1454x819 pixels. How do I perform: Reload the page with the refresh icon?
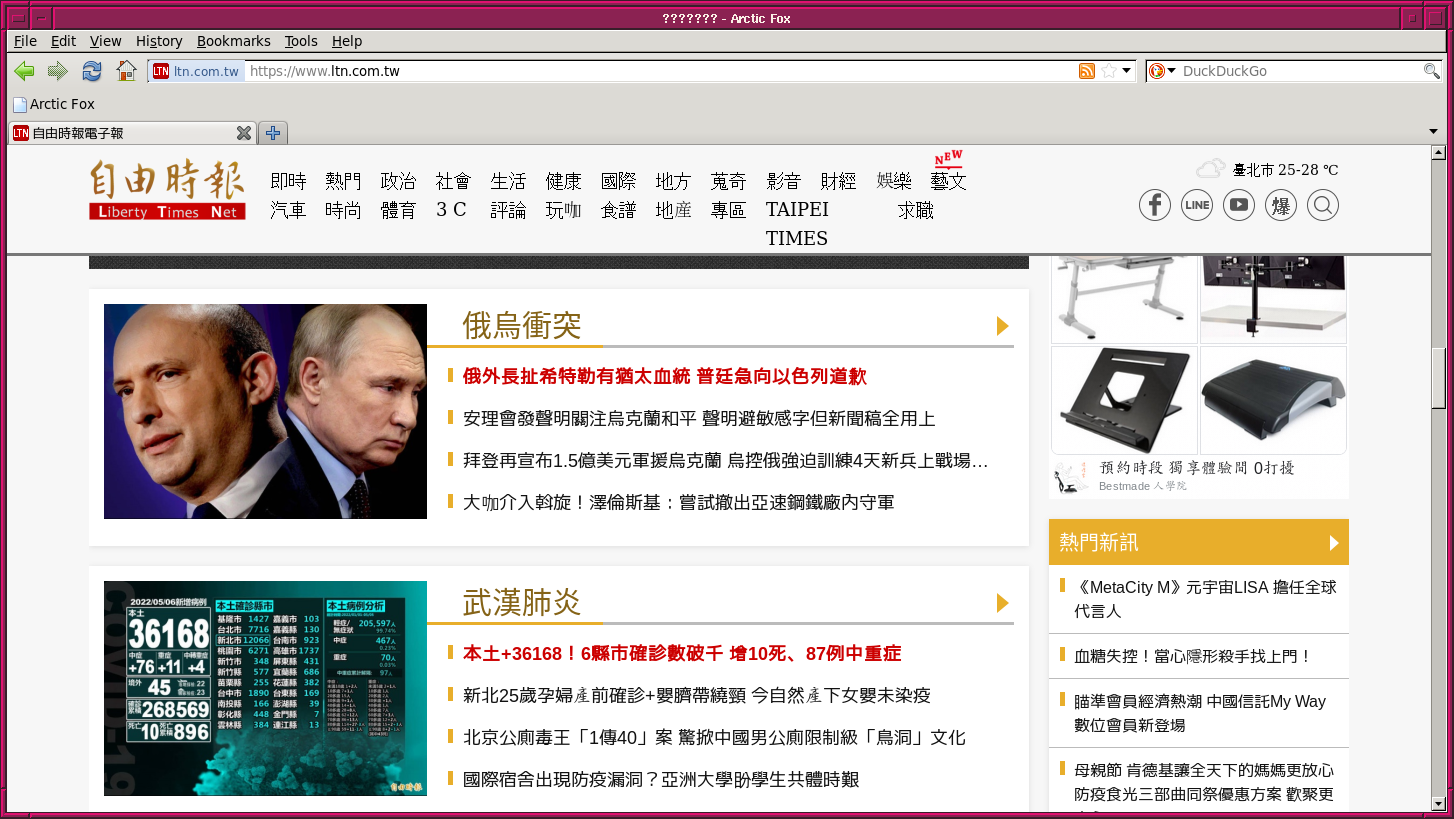click(92, 71)
